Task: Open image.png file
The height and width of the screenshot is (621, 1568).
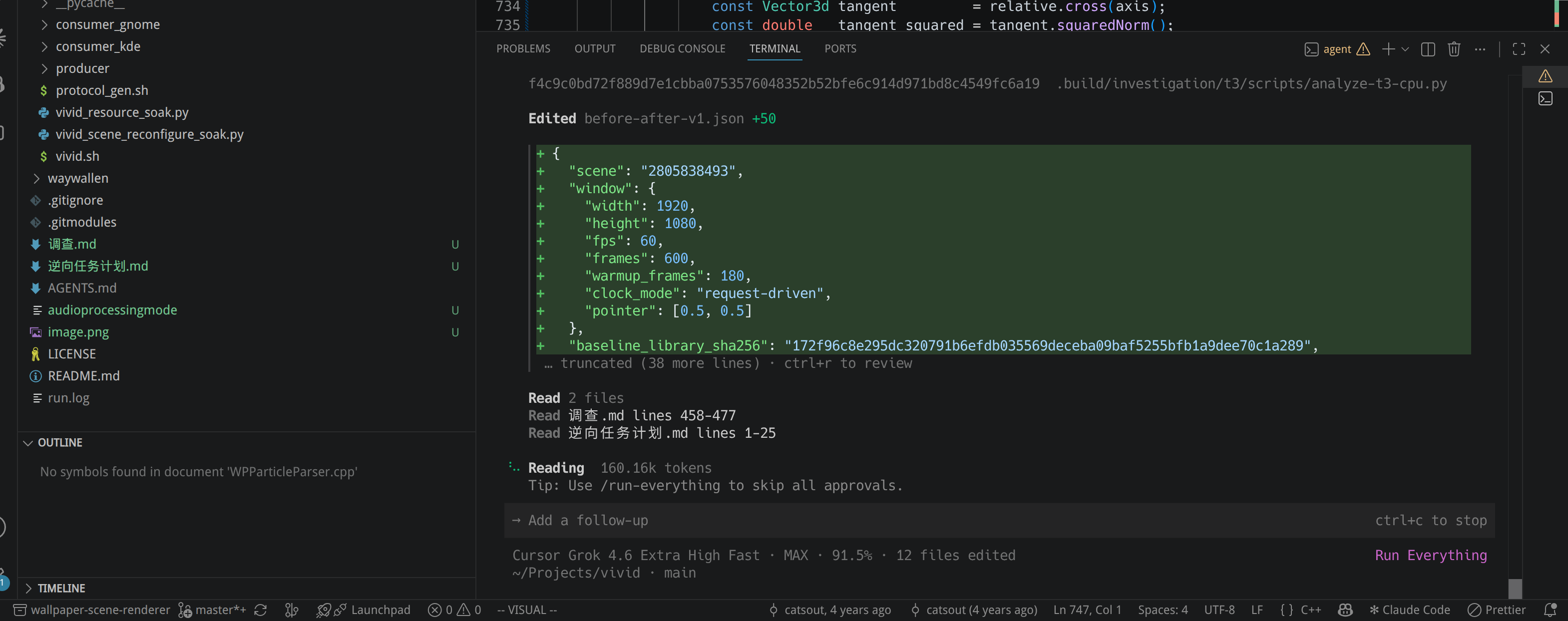Action: [78, 332]
